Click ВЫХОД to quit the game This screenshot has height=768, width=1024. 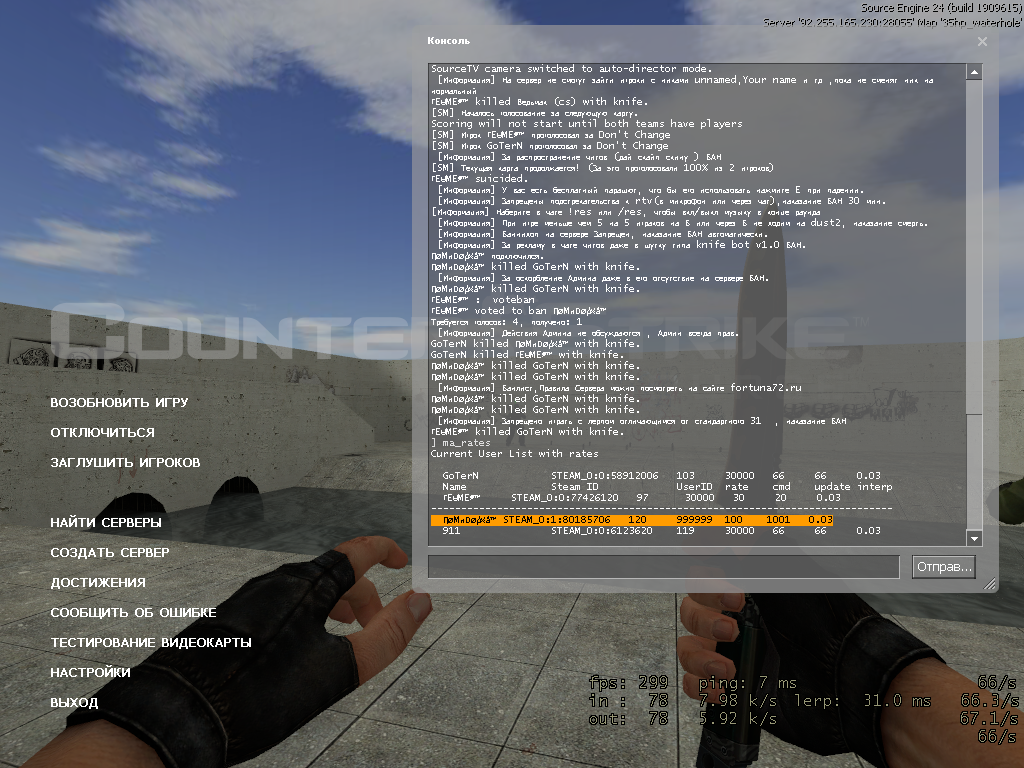[x=74, y=703]
